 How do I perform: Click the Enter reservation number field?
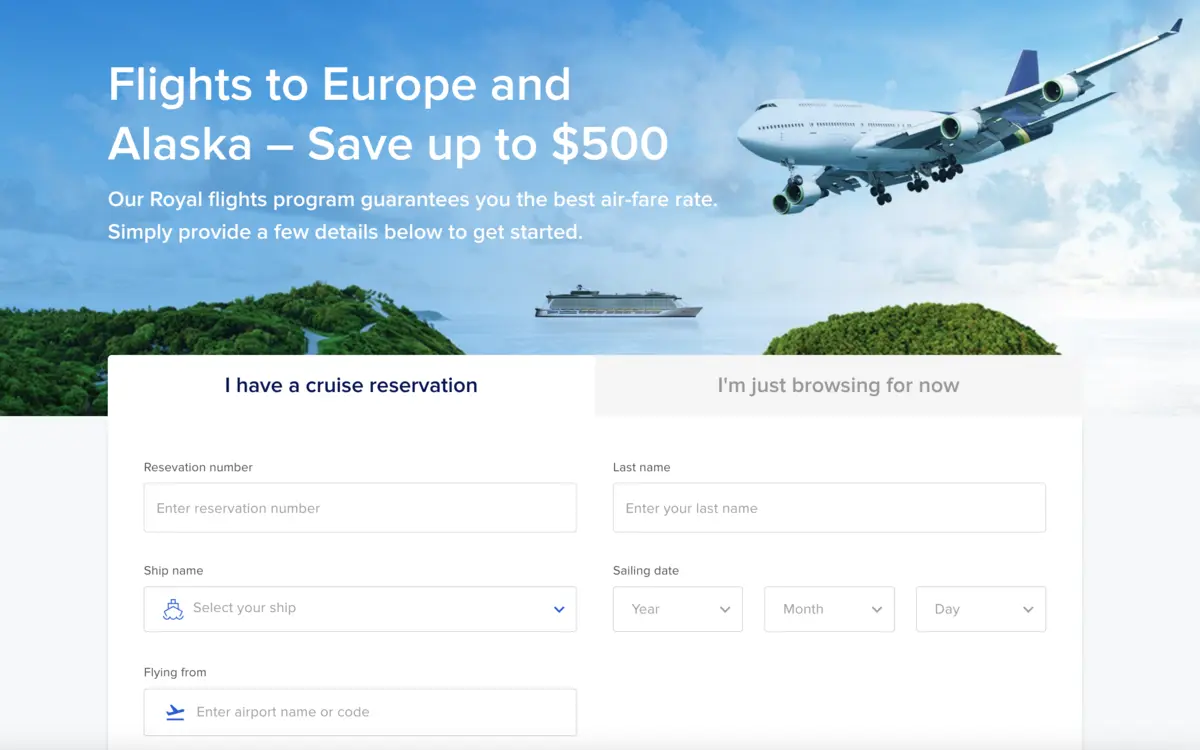pos(360,507)
